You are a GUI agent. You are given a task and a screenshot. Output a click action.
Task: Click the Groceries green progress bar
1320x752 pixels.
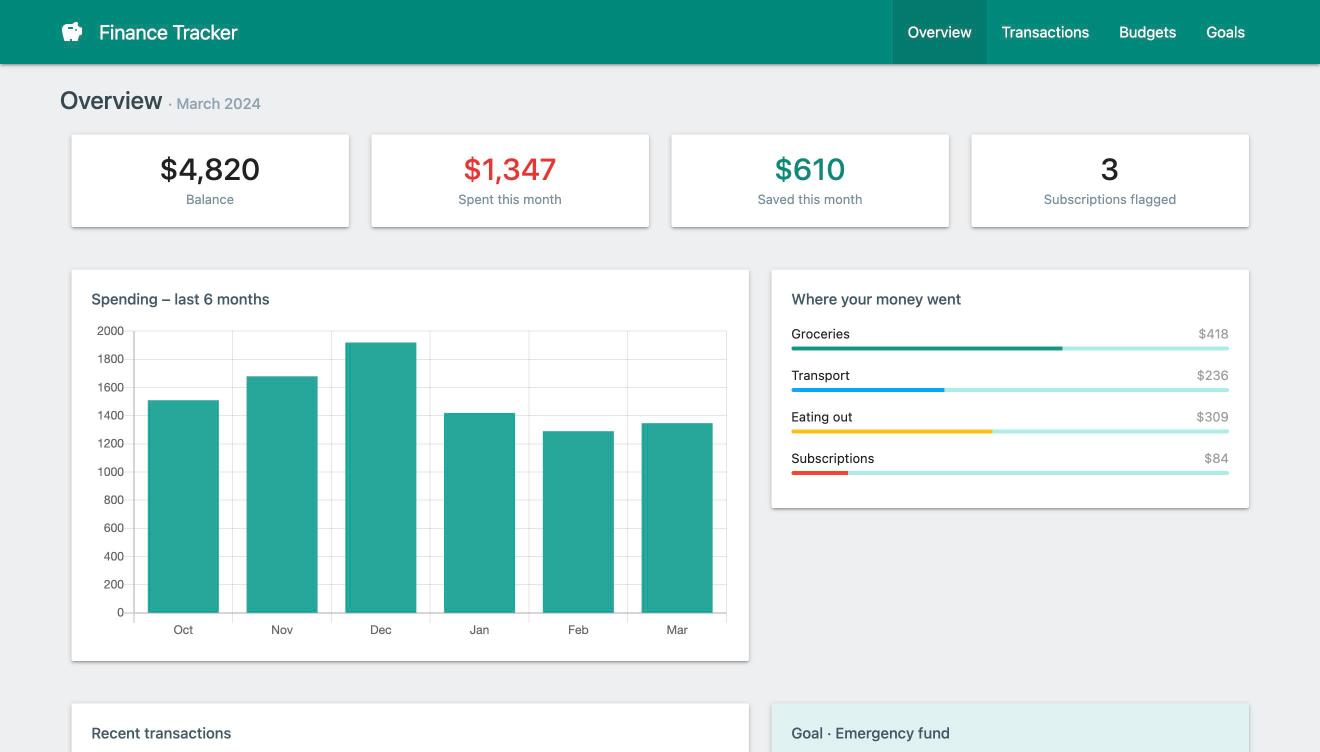927,348
